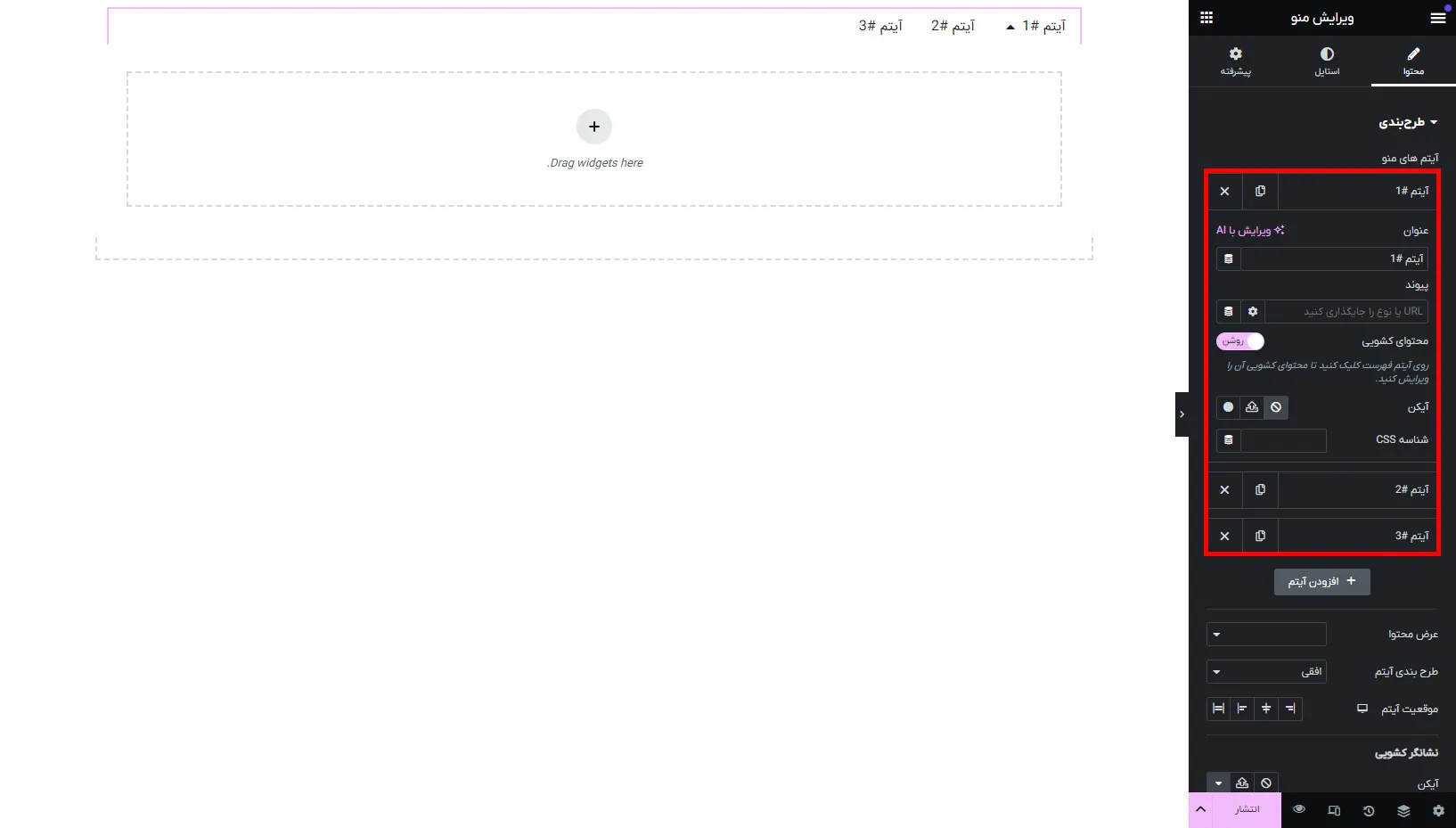Duplicate menu item آیتم #1
This screenshot has width=1456, height=828.
pos(1260,191)
